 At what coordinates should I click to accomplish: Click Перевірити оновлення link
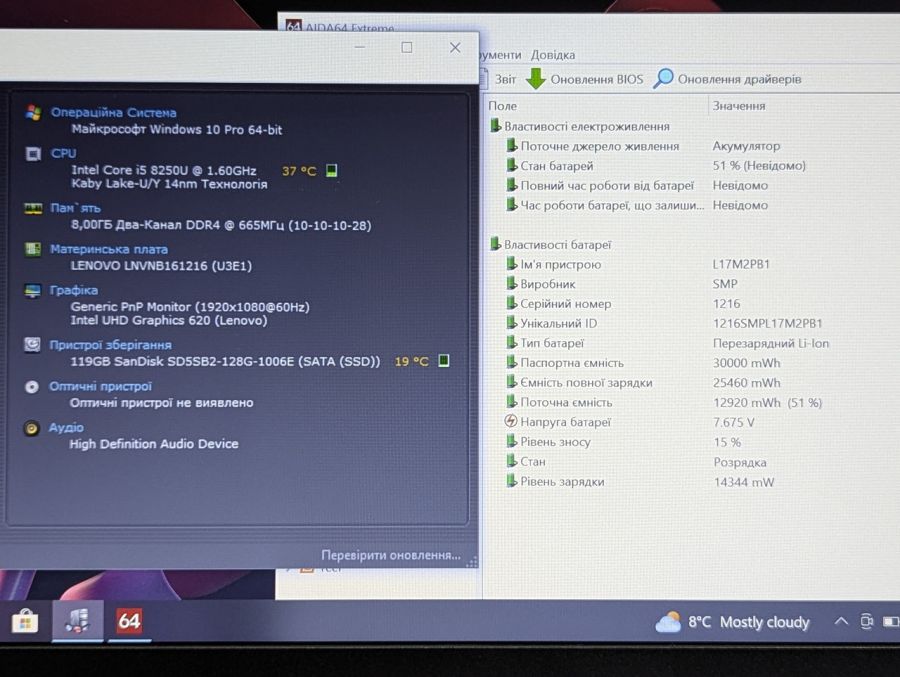click(x=391, y=555)
